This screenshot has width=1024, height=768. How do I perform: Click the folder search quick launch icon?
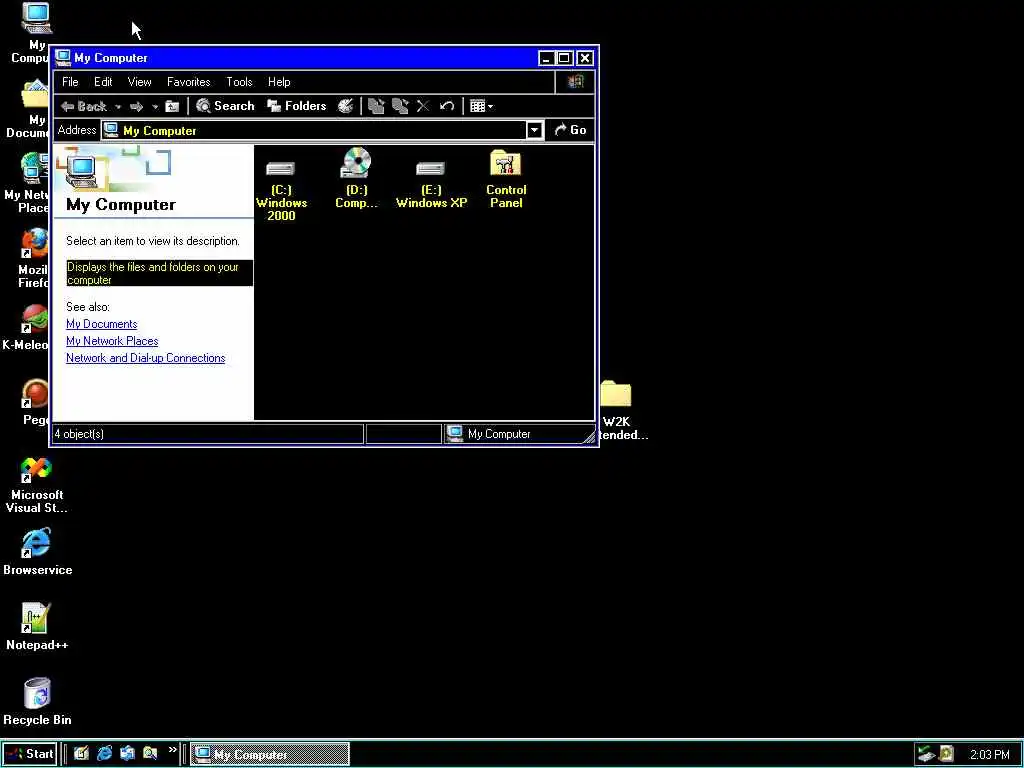pyautogui.click(x=150, y=754)
